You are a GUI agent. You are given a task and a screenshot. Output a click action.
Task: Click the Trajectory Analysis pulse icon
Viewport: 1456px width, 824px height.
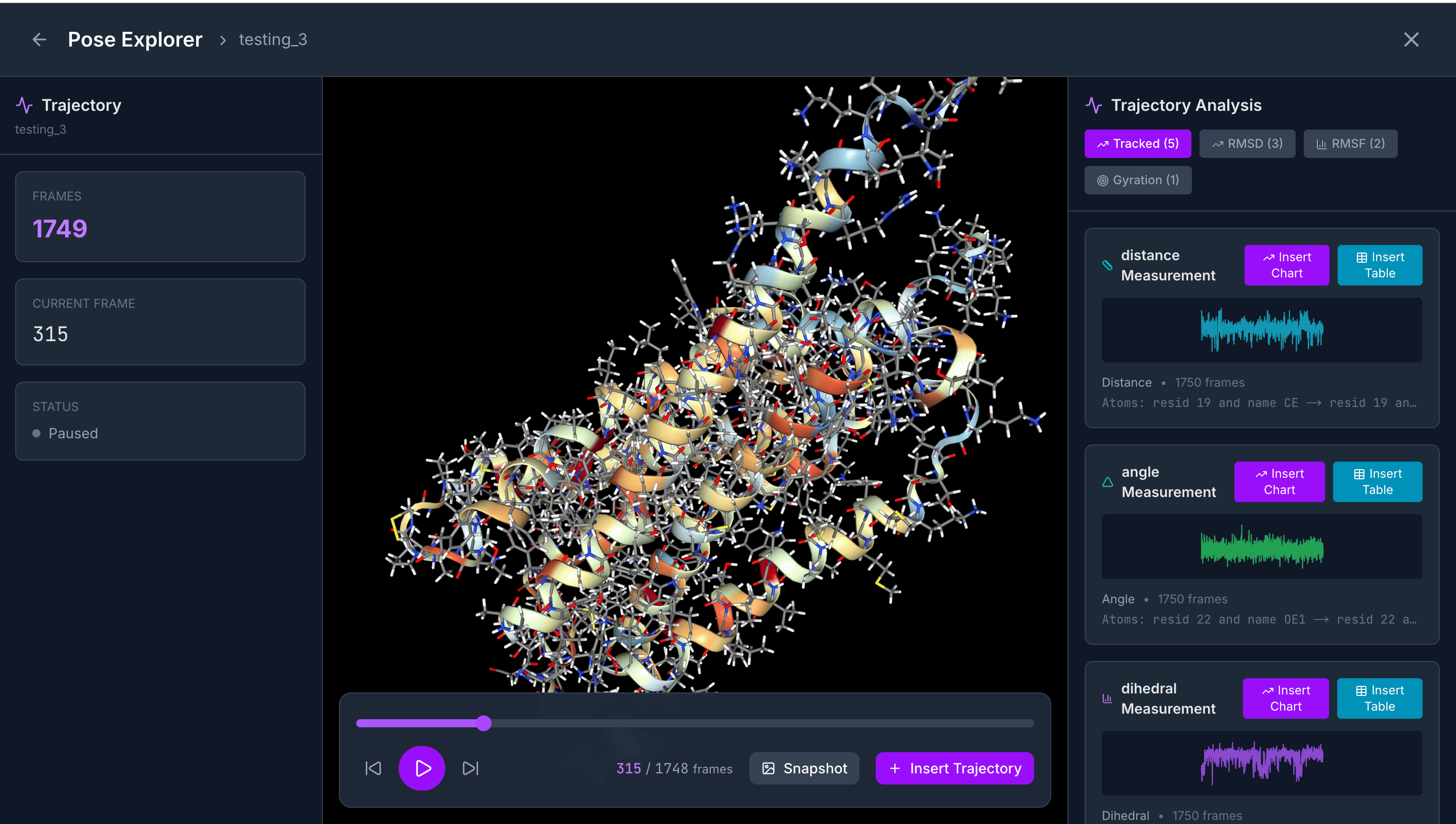point(1093,105)
